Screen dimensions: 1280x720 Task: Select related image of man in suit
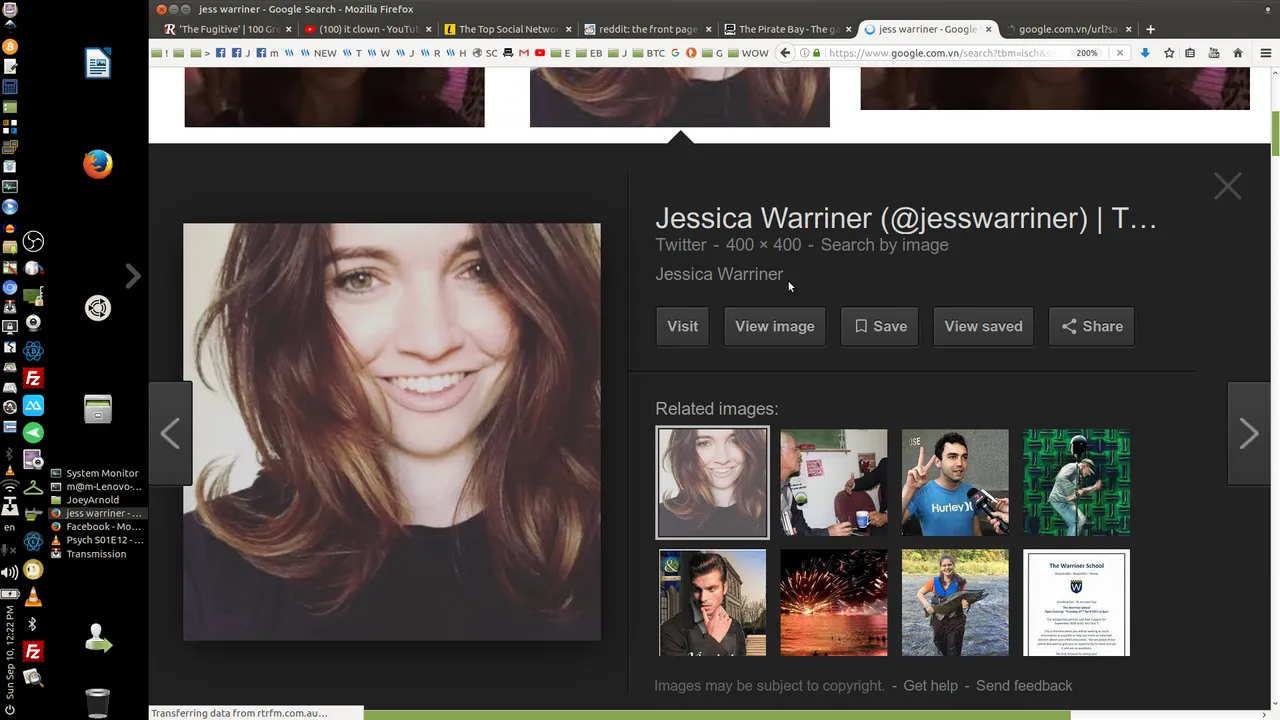coord(712,602)
